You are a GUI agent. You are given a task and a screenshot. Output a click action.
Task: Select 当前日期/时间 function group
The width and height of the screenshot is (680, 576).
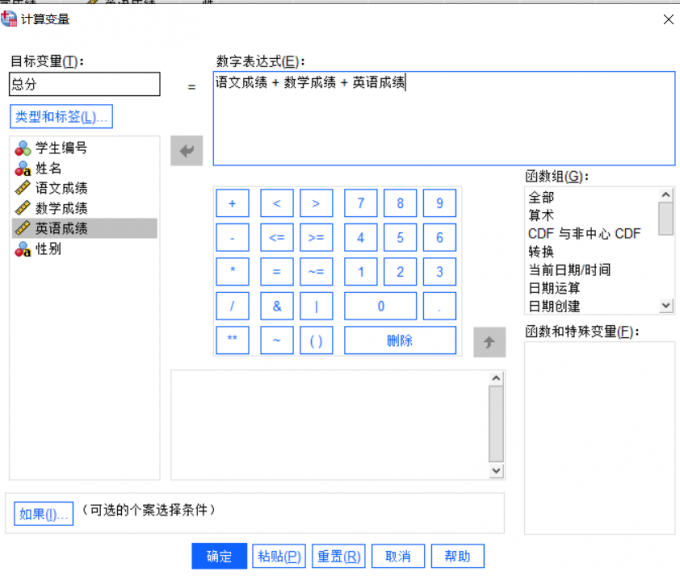(x=569, y=270)
